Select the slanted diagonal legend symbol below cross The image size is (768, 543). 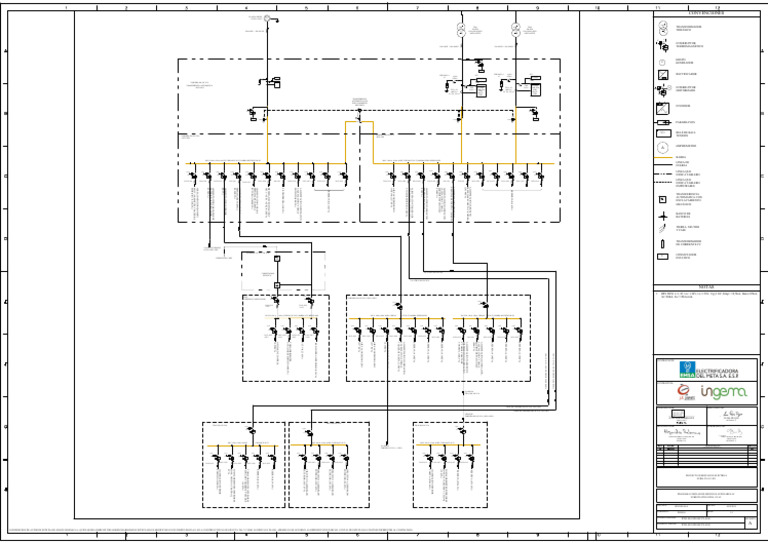(x=662, y=229)
